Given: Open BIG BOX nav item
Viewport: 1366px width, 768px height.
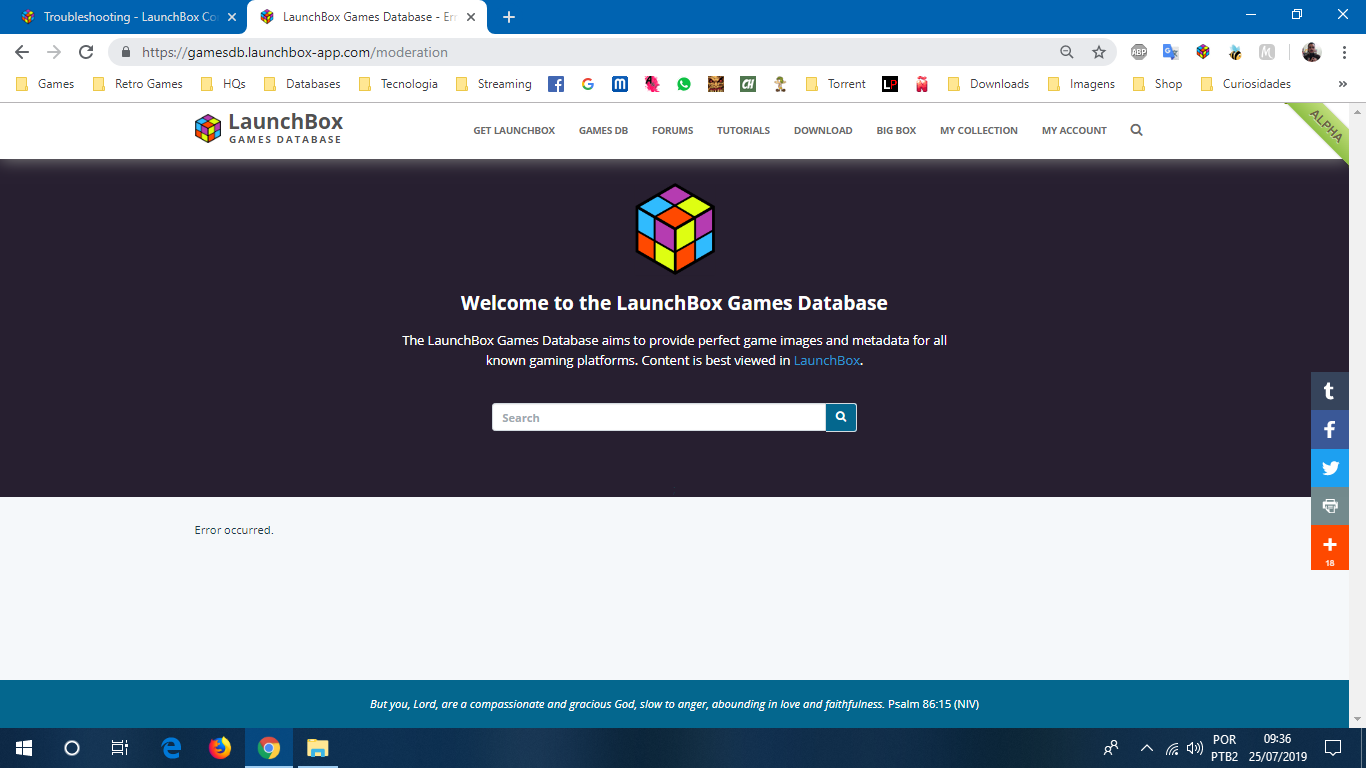Looking at the screenshot, I should coord(896,130).
